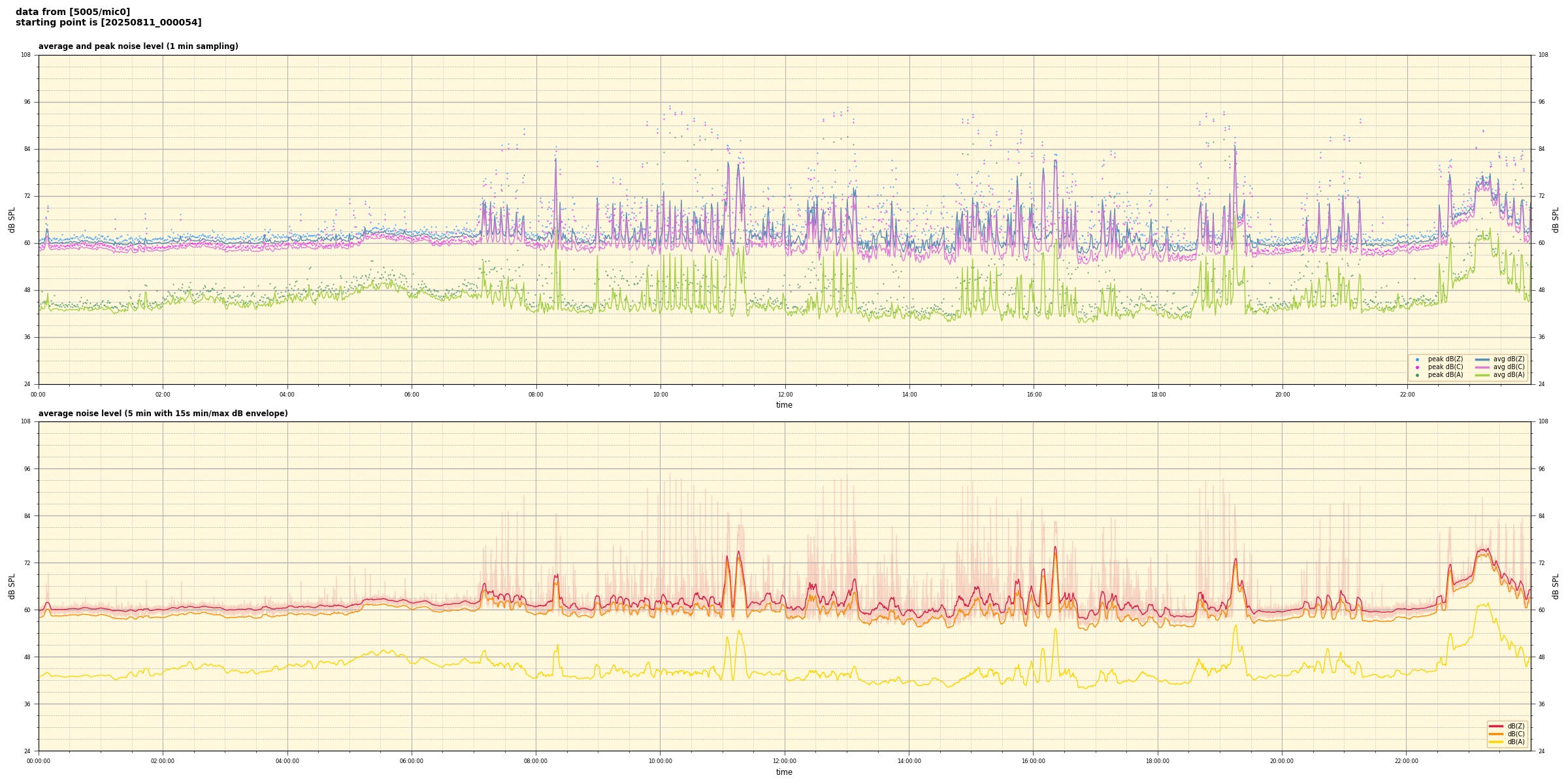Click the 'average and peak noise level' chart title
This screenshot has width=1568, height=784.
(138, 46)
